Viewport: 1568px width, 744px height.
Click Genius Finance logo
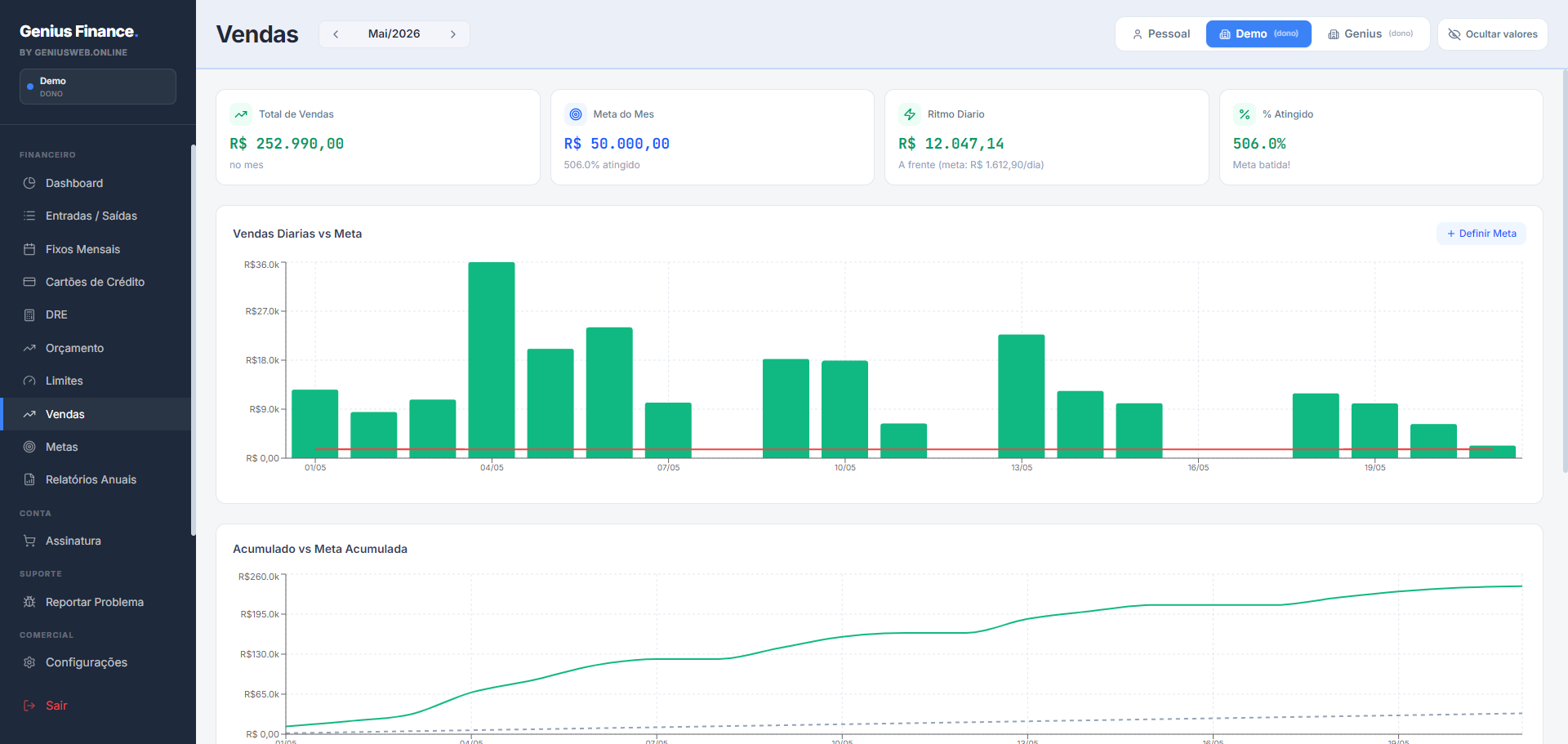pos(79,31)
